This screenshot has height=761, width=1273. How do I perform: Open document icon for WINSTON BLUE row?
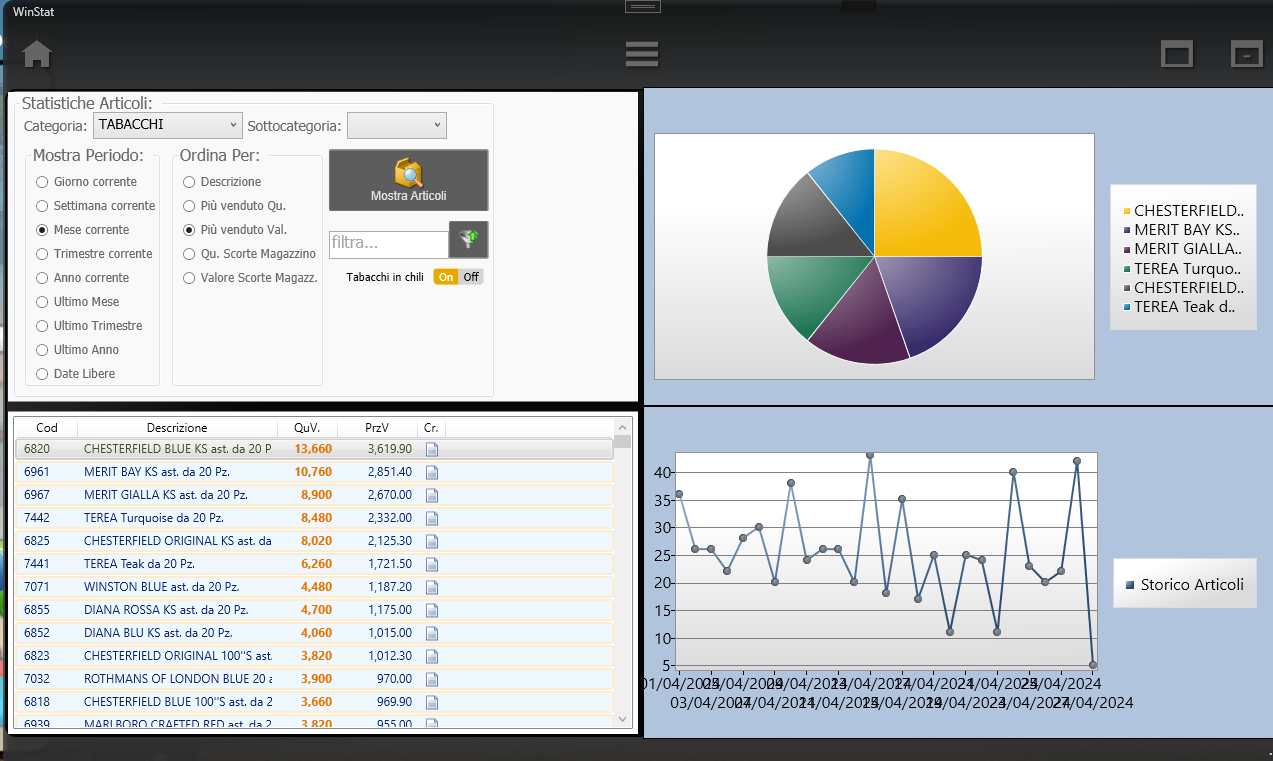pyautogui.click(x=432, y=587)
